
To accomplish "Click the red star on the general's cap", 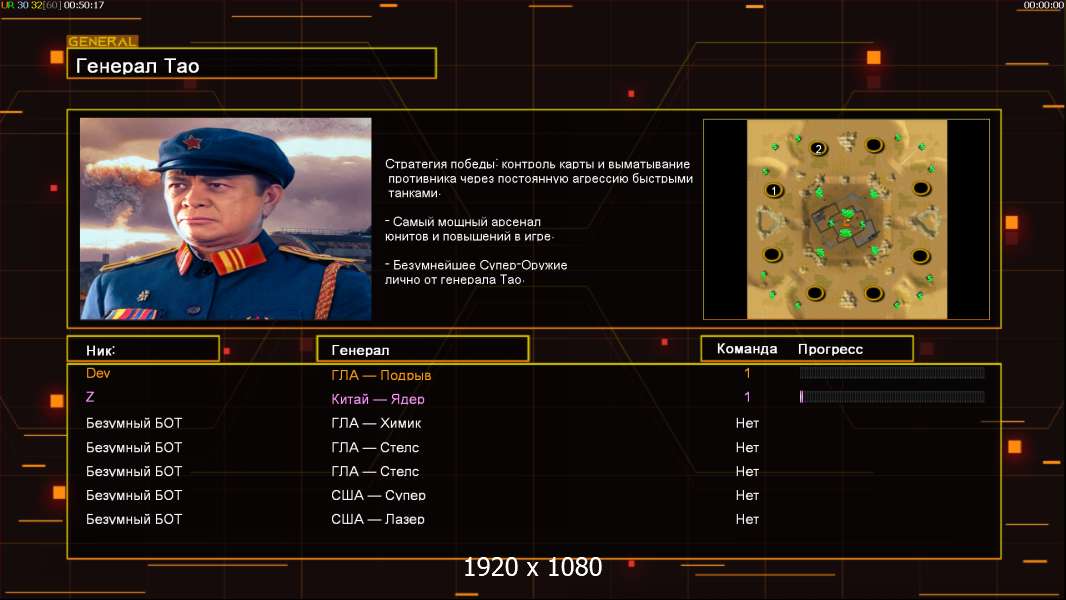I will click(193, 143).
